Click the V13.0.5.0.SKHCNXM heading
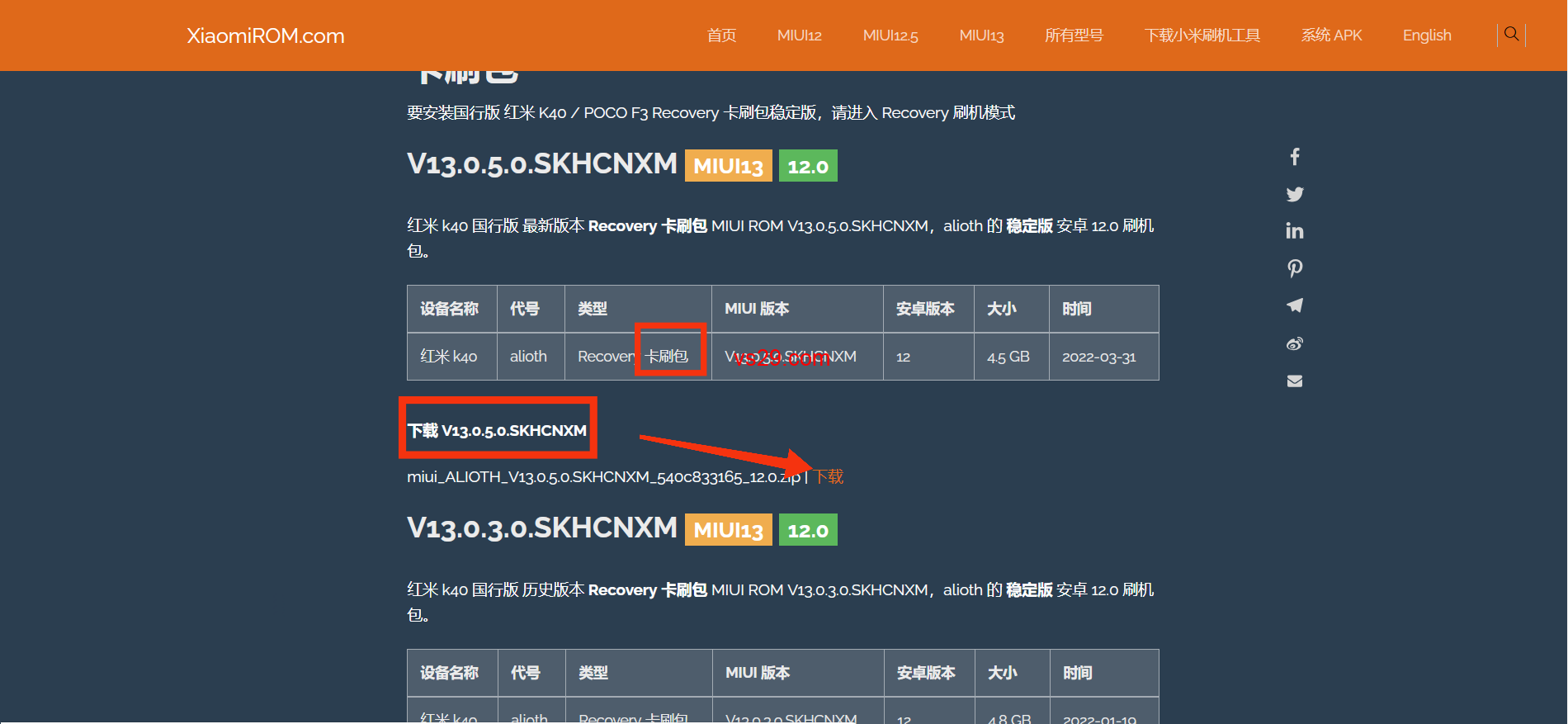Screen dimensions: 1568x724 (542, 163)
